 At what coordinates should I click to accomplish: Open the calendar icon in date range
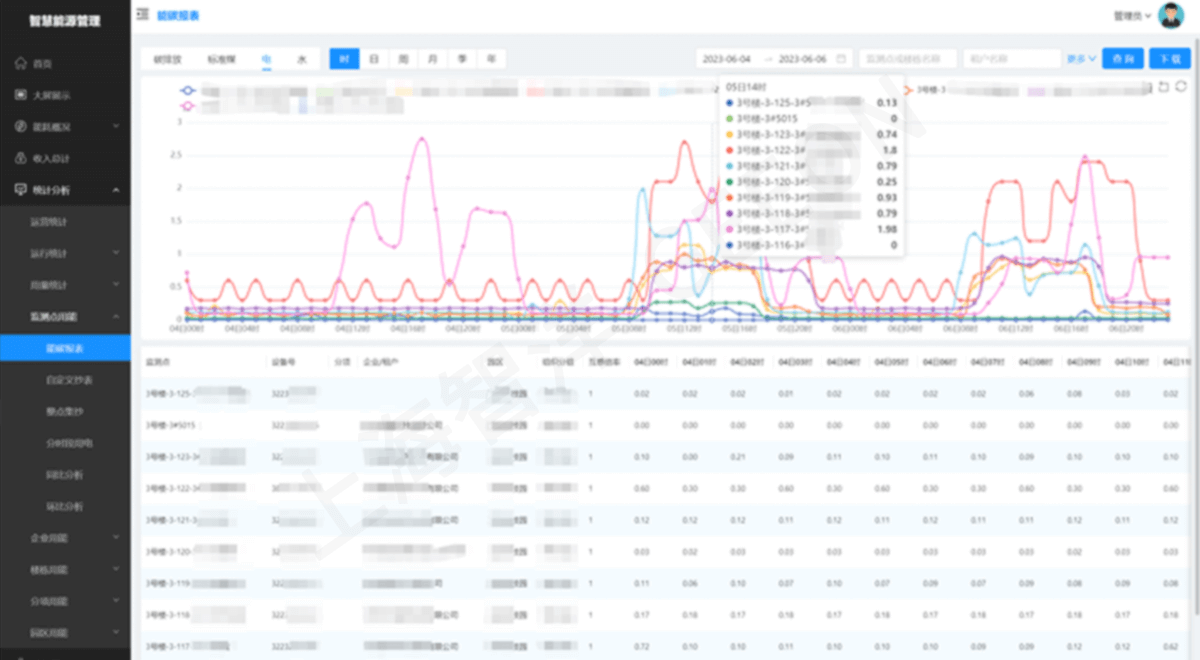tap(841, 59)
